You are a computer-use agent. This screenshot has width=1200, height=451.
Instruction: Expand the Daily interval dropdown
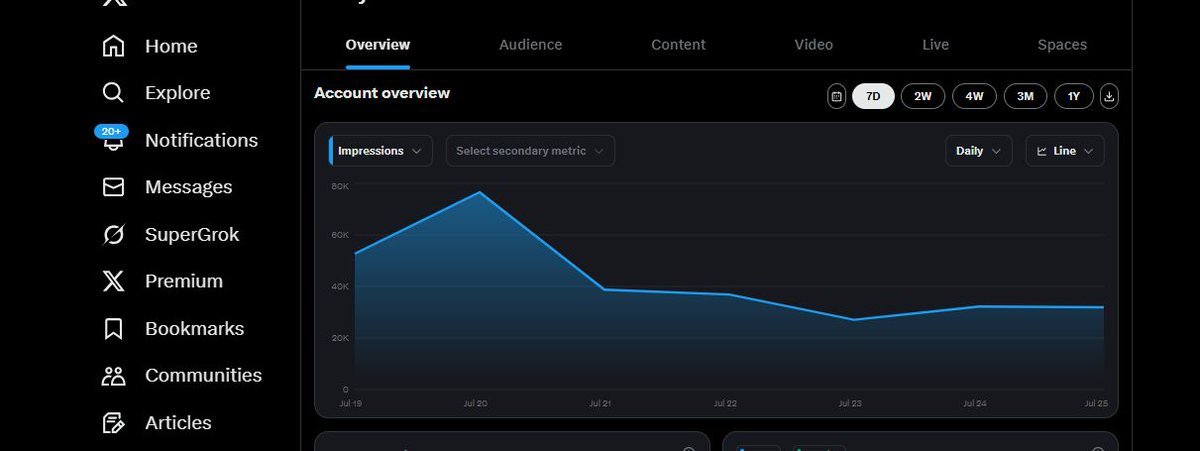click(978, 151)
